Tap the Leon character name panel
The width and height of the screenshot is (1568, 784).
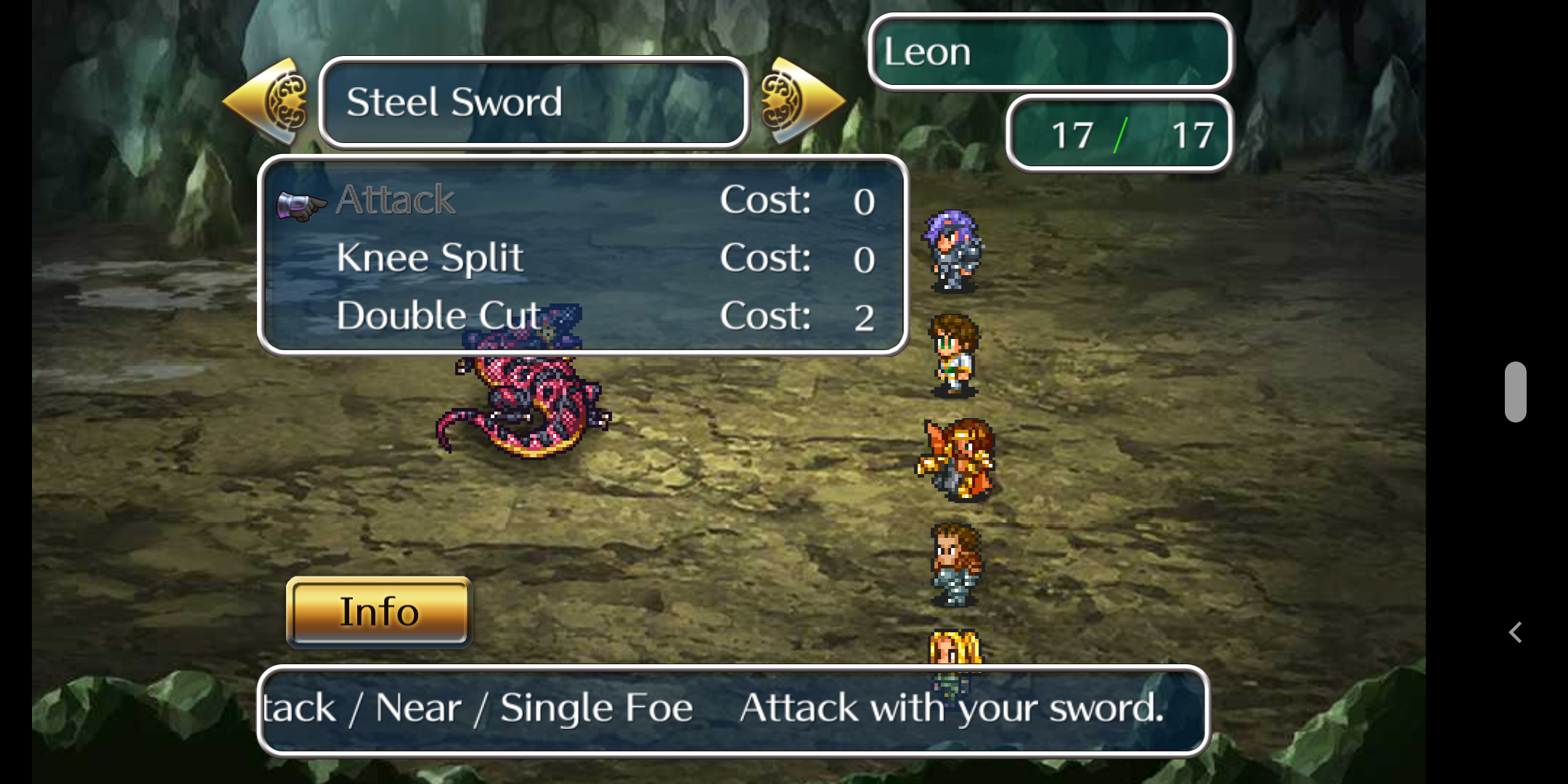click(1050, 52)
